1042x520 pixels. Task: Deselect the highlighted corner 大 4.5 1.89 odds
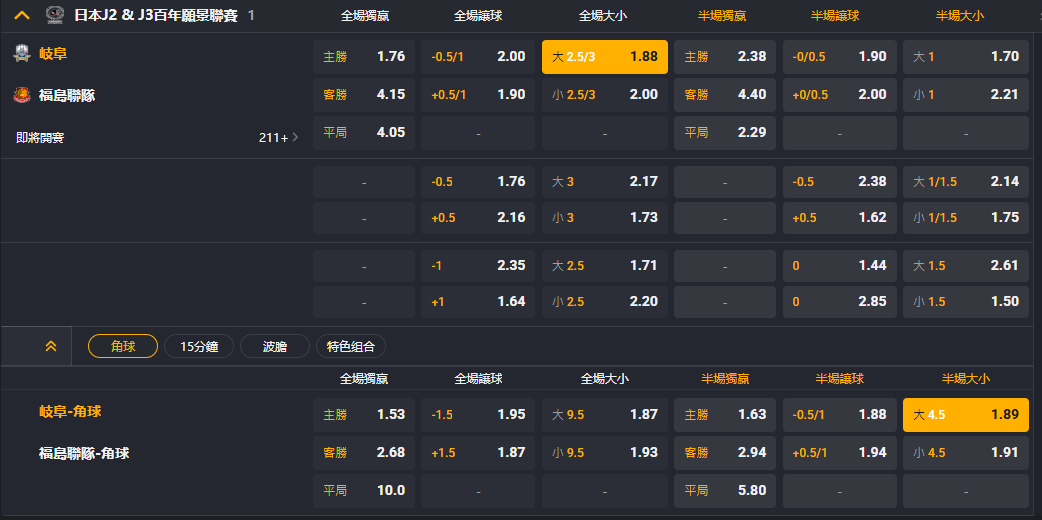(965, 415)
